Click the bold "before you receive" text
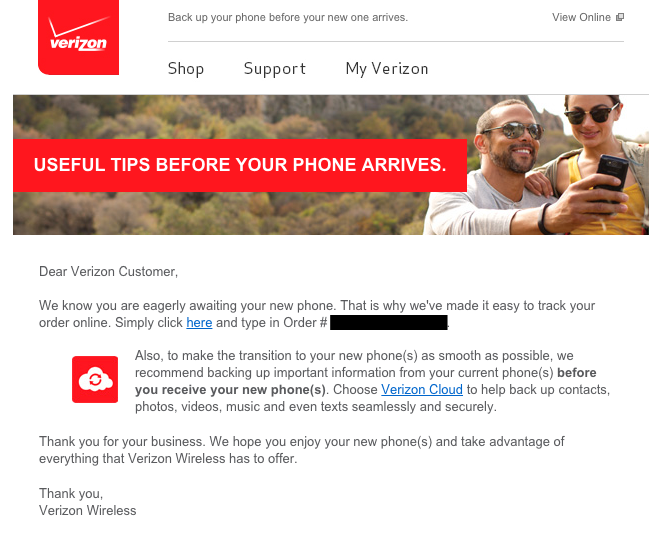 pos(366,381)
